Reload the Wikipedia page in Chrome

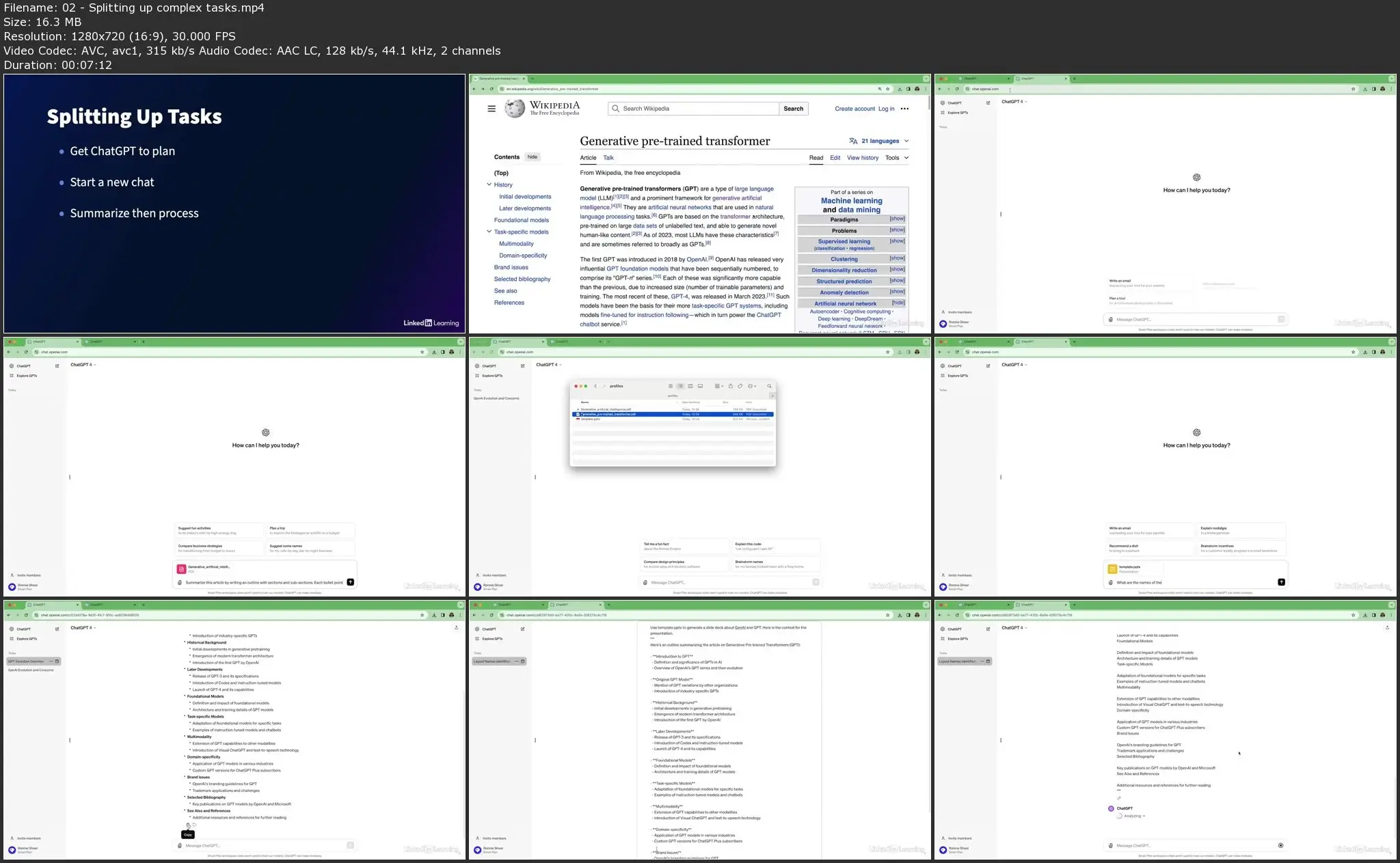(x=492, y=89)
